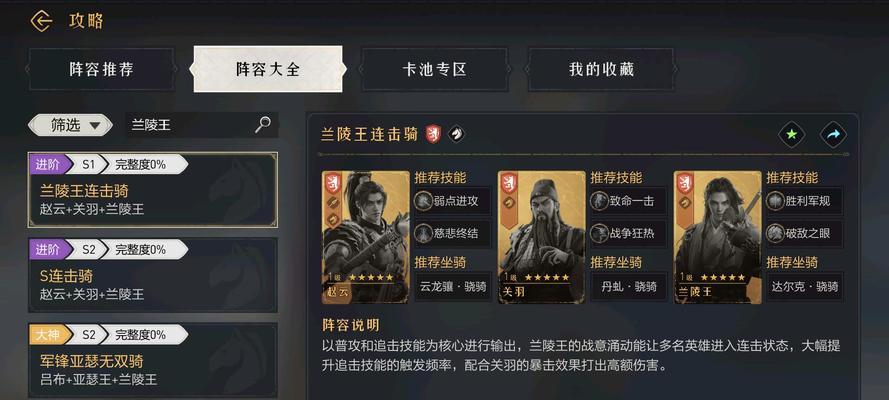Select the S连击骑 lineup entry
Screen dimensions: 889x400
[x=153, y=275]
